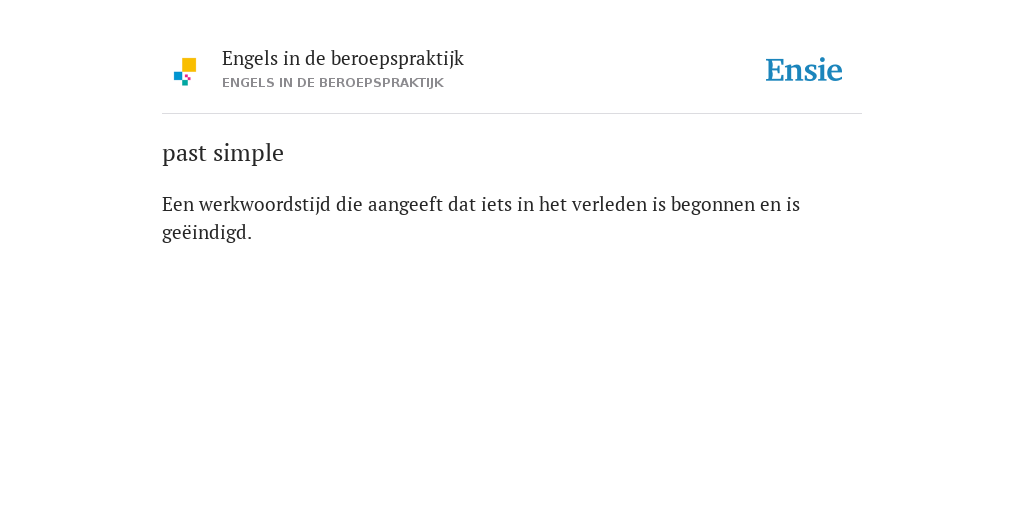Click the colorful squares logo icon

[185, 72]
